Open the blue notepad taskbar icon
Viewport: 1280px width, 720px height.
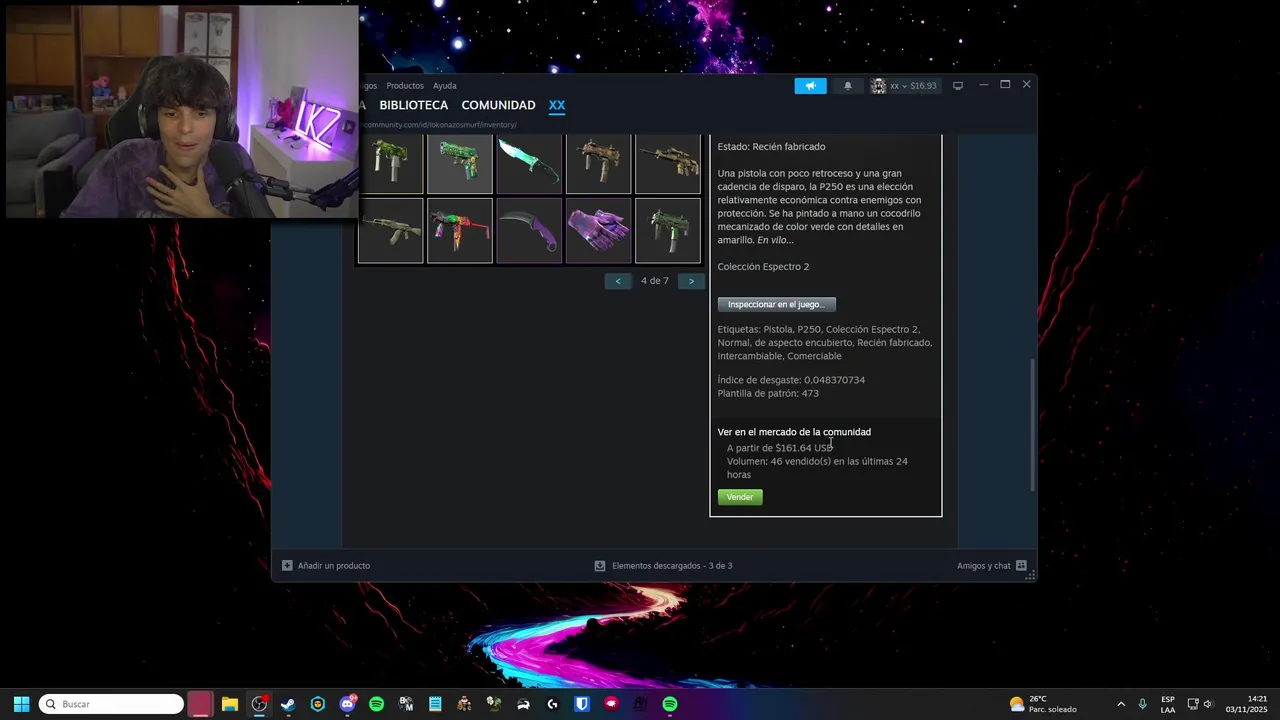(435, 704)
